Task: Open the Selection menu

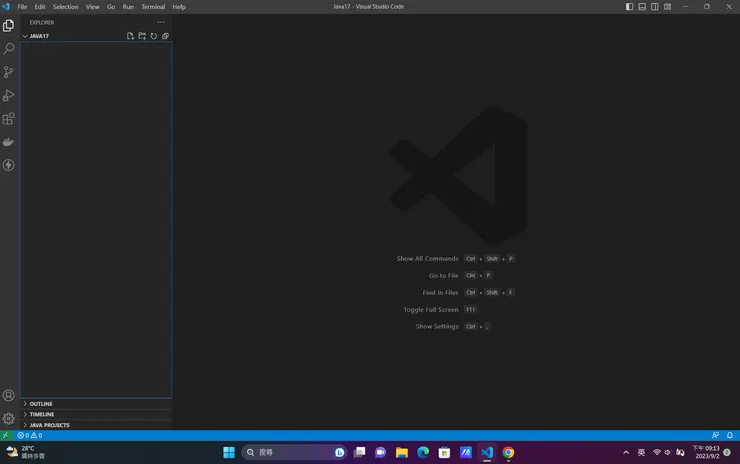Action: point(66,7)
